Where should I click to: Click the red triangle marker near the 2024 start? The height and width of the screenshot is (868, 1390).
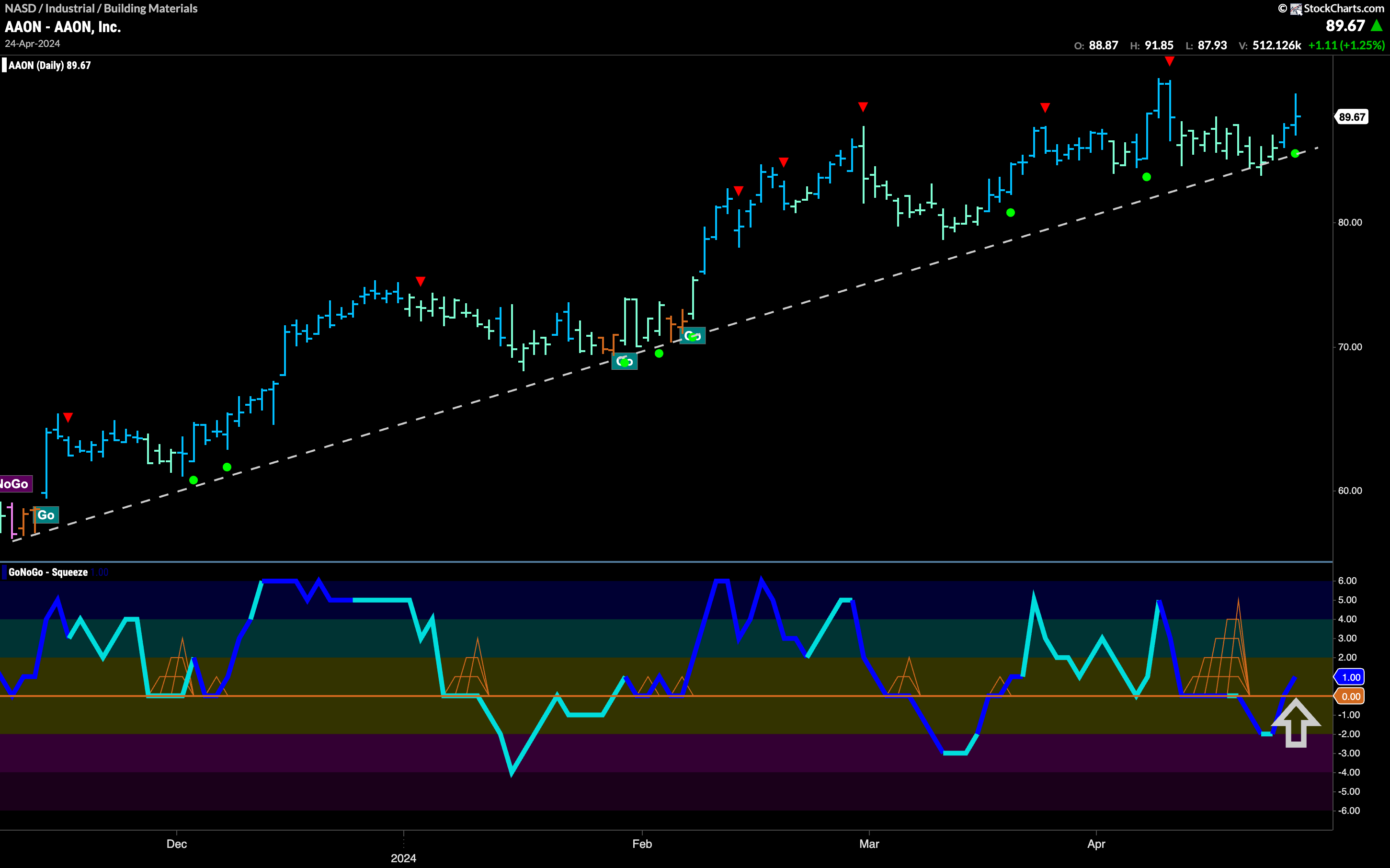click(421, 281)
